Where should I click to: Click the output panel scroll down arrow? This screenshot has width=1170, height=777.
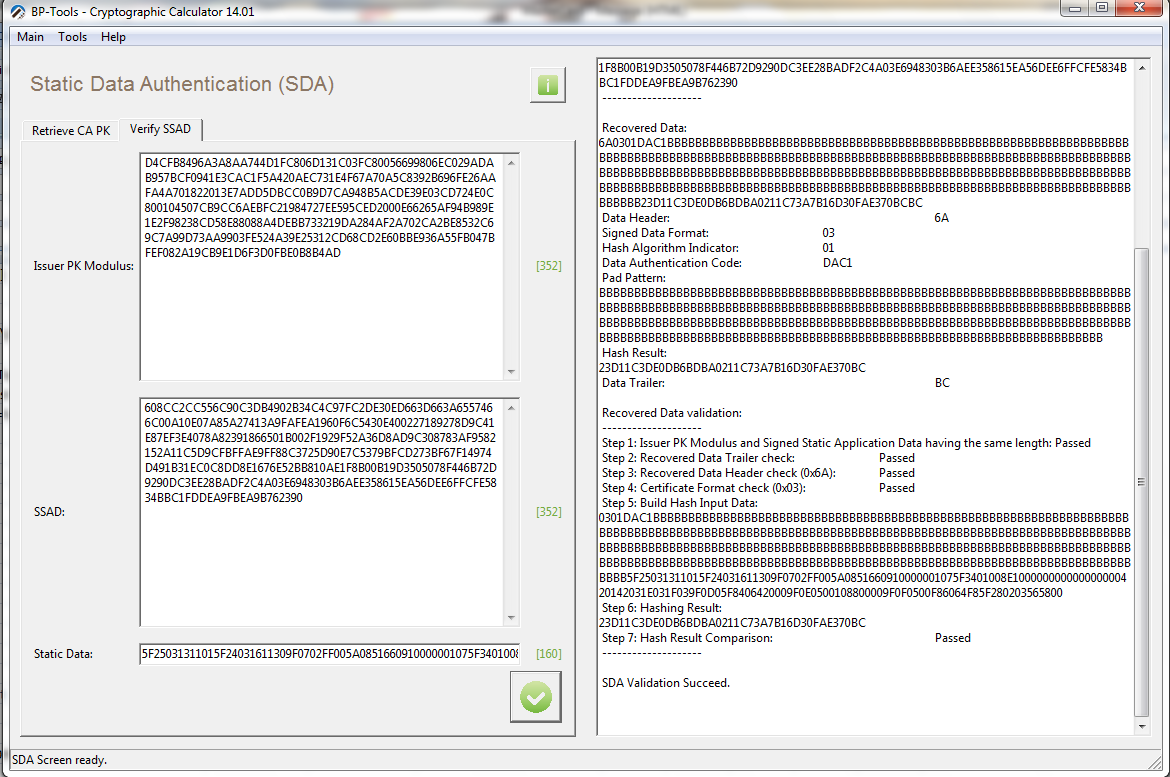click(x=1142, y=726)
